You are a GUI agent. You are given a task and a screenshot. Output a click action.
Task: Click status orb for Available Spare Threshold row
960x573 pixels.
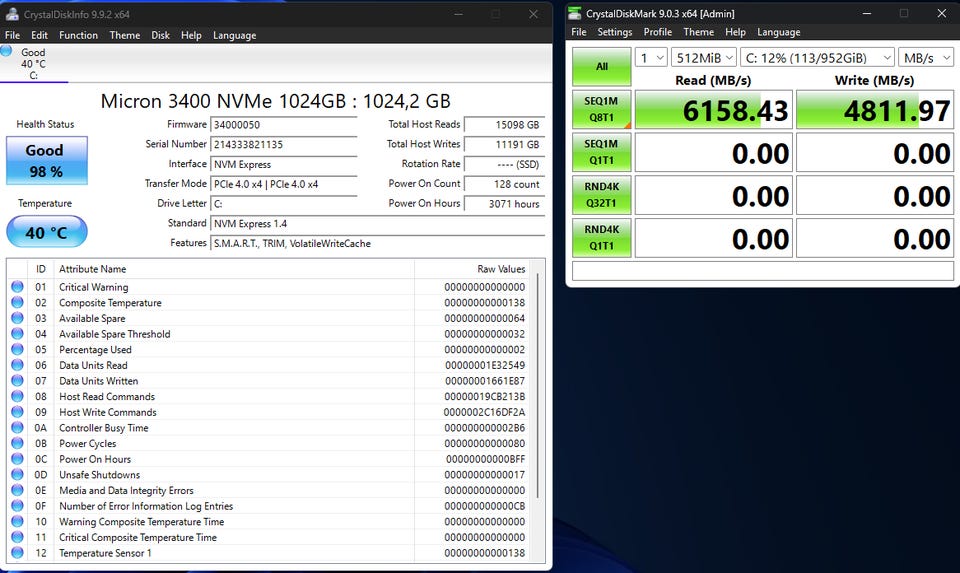[17, 334]
